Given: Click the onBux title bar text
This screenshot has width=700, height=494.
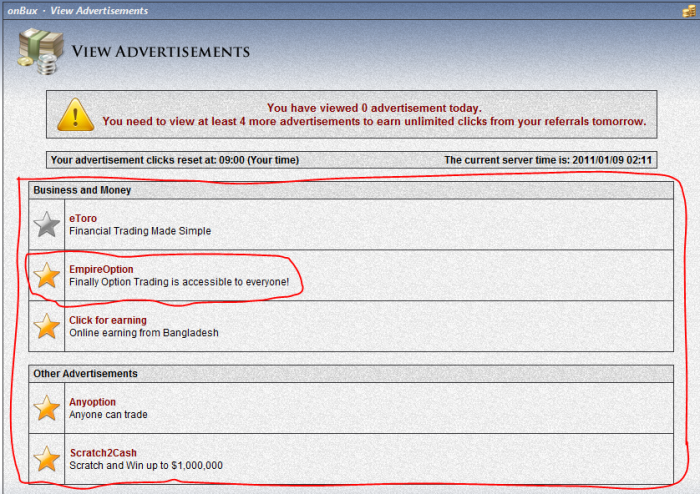Looking at the screenshot, I should [x=22, y=11].
